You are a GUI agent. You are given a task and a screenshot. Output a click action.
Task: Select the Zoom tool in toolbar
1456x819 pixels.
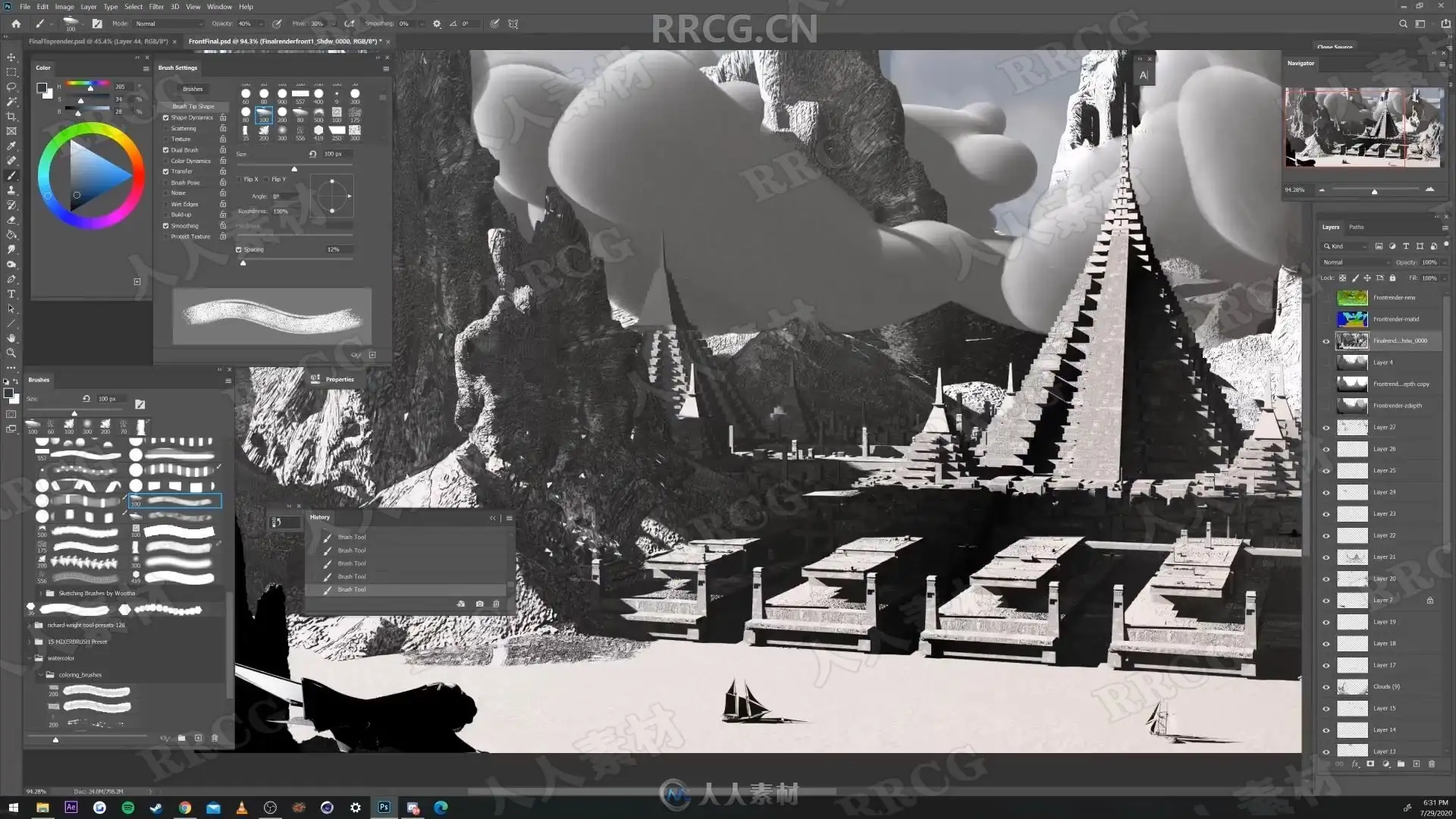pyautogui.click(x=11, y=353)
